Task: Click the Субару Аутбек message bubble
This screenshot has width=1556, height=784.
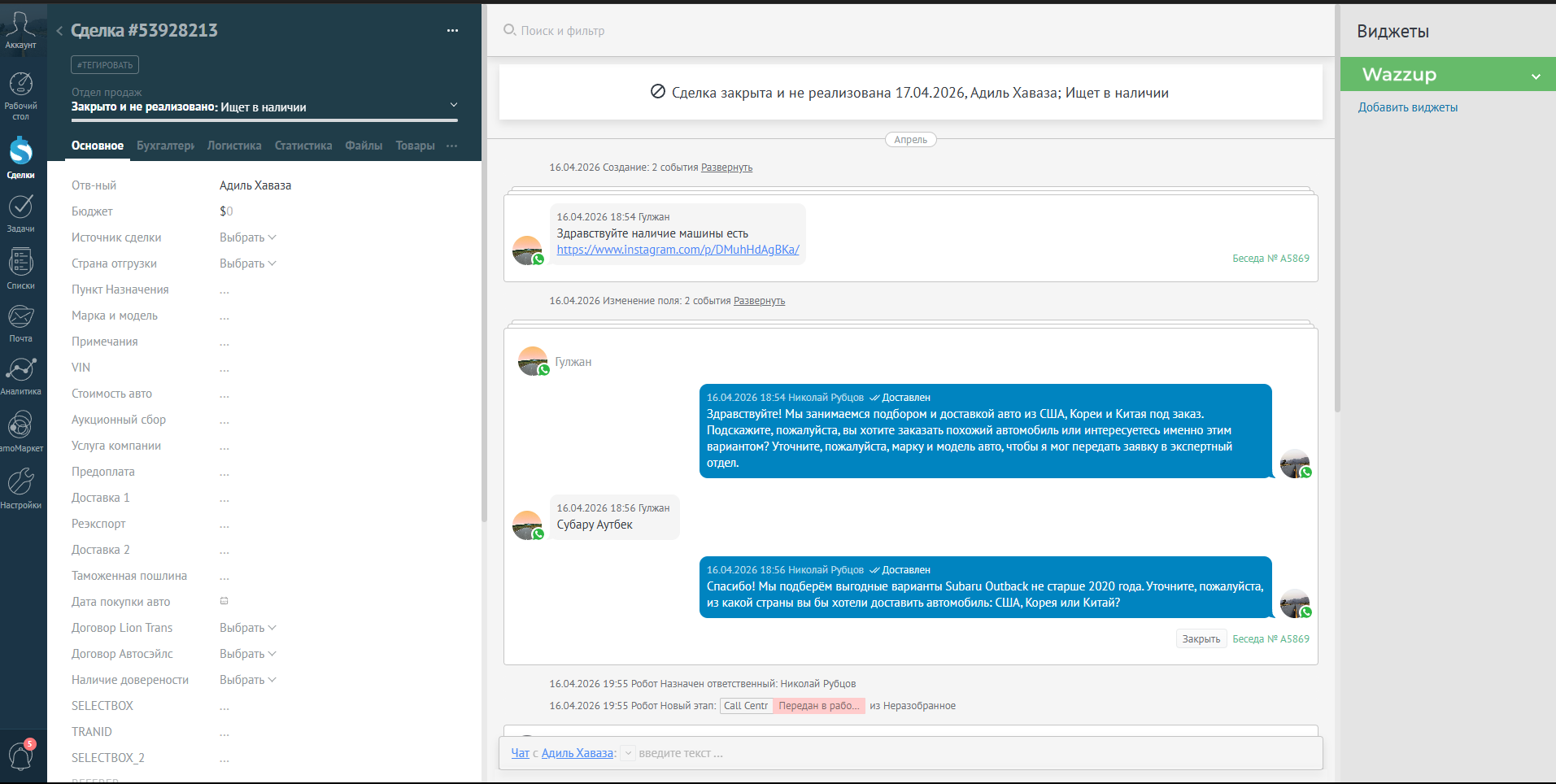Action: click(614, 517)
